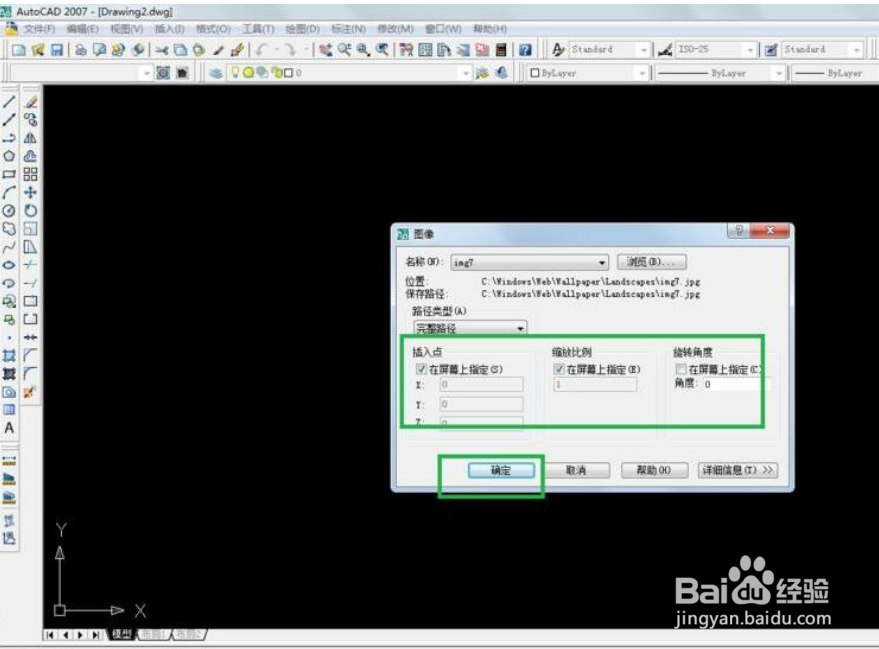Click the 浏览 (Browse) button
The width and height of the screenshot is (879, 649).
click(651, 262)
